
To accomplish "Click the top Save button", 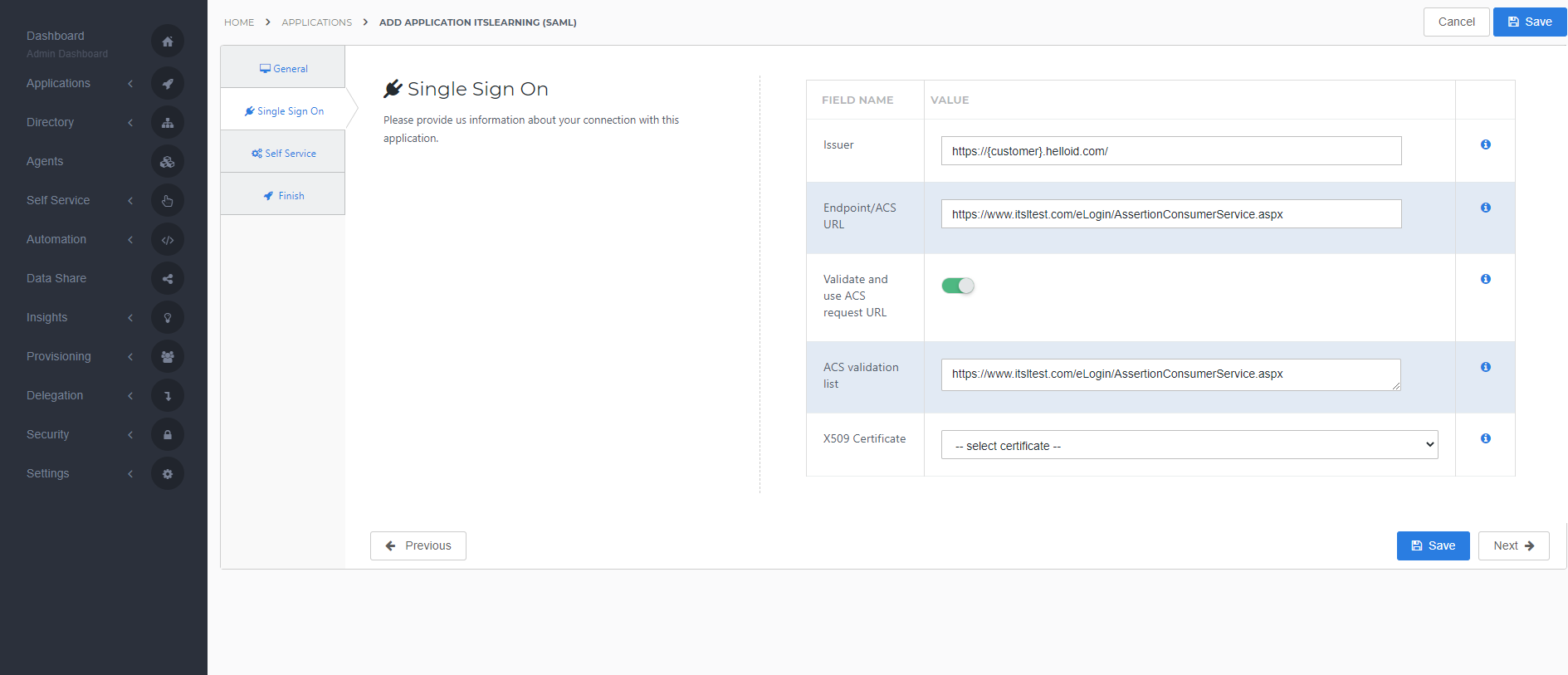I will click(1530, 22).
